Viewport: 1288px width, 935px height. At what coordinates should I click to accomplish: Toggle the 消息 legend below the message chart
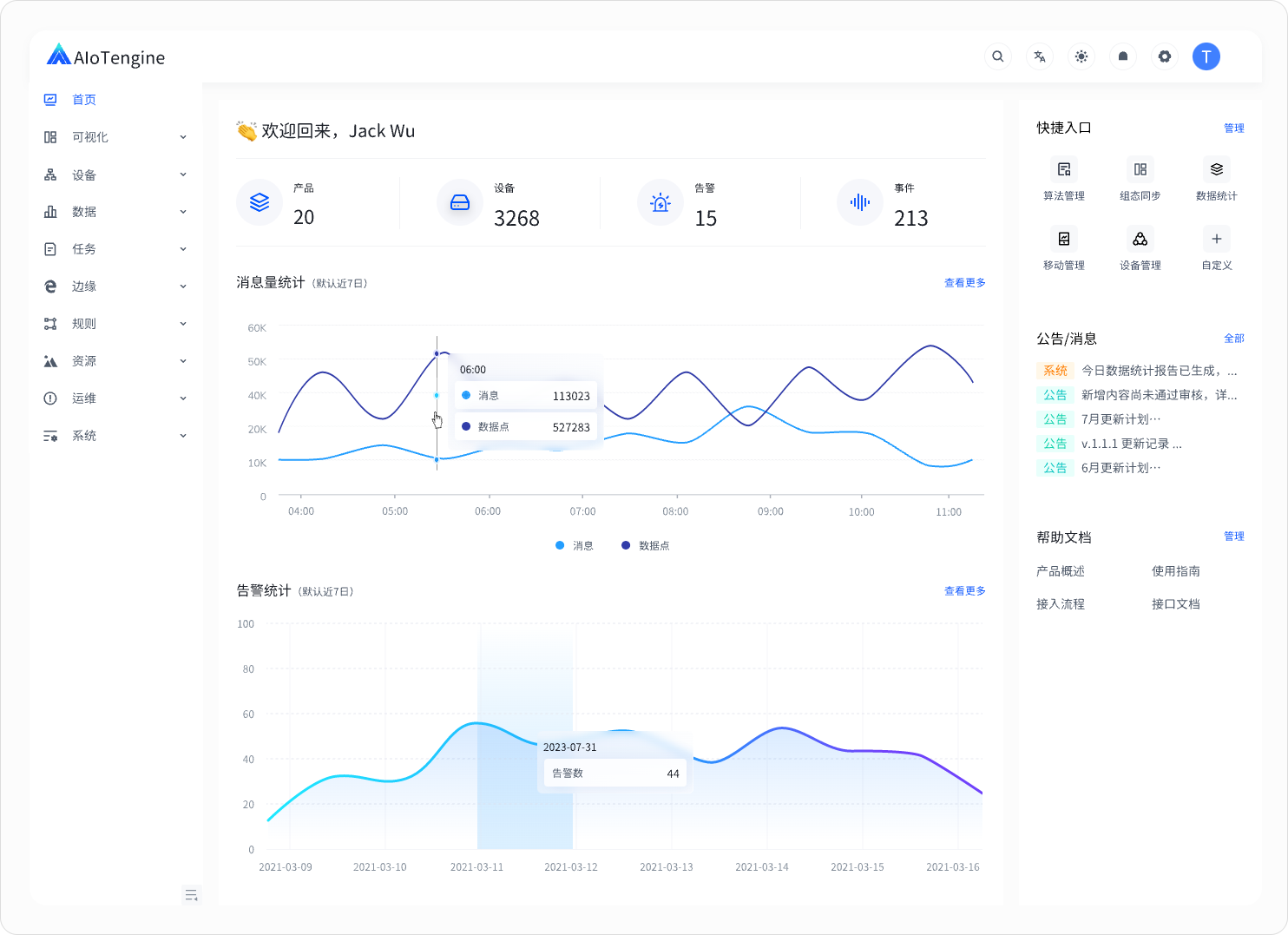(x=575, y=545)
